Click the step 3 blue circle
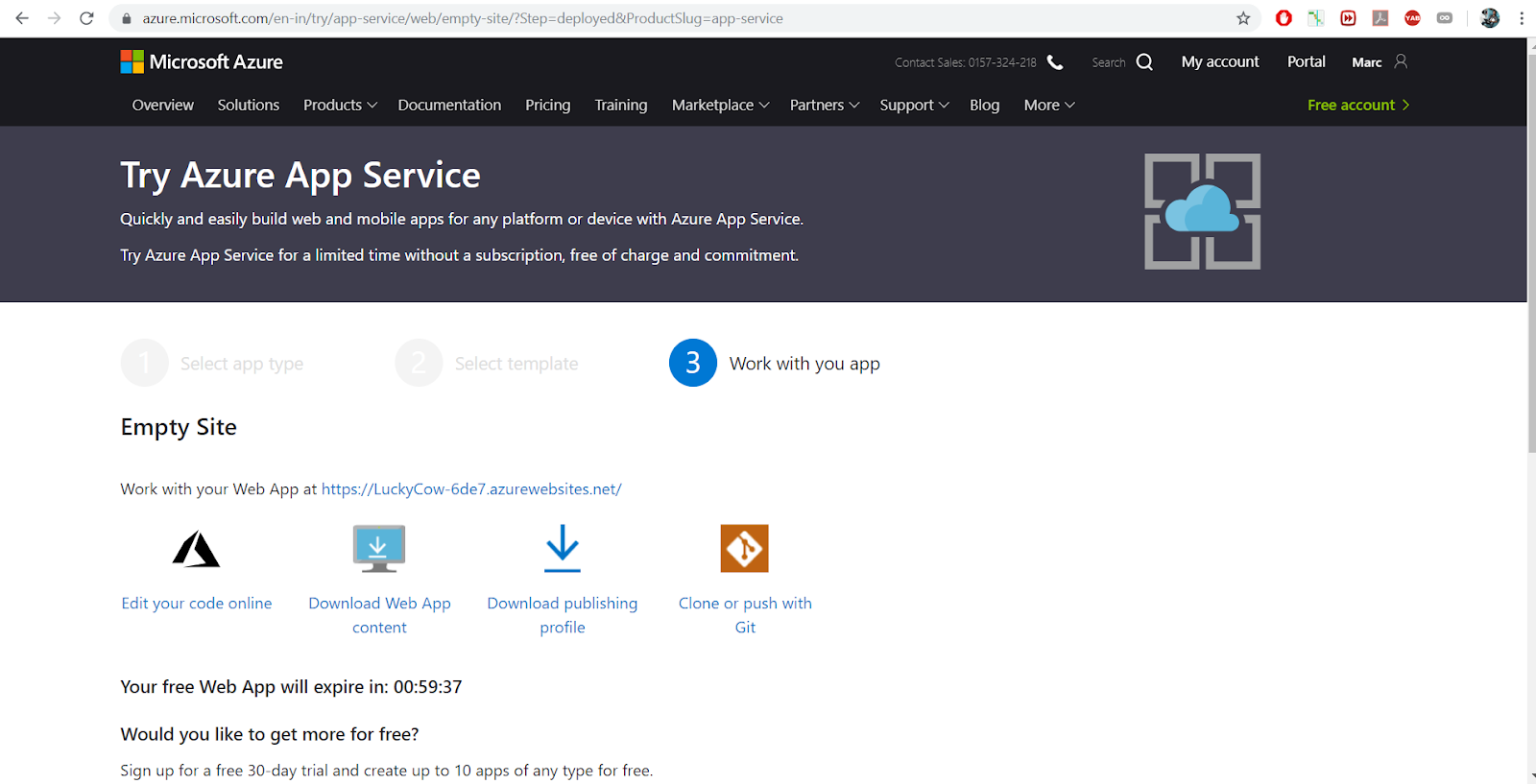The height and width of the screenshot is (784, 1536). pyautogui.click(x=693, y=363)
